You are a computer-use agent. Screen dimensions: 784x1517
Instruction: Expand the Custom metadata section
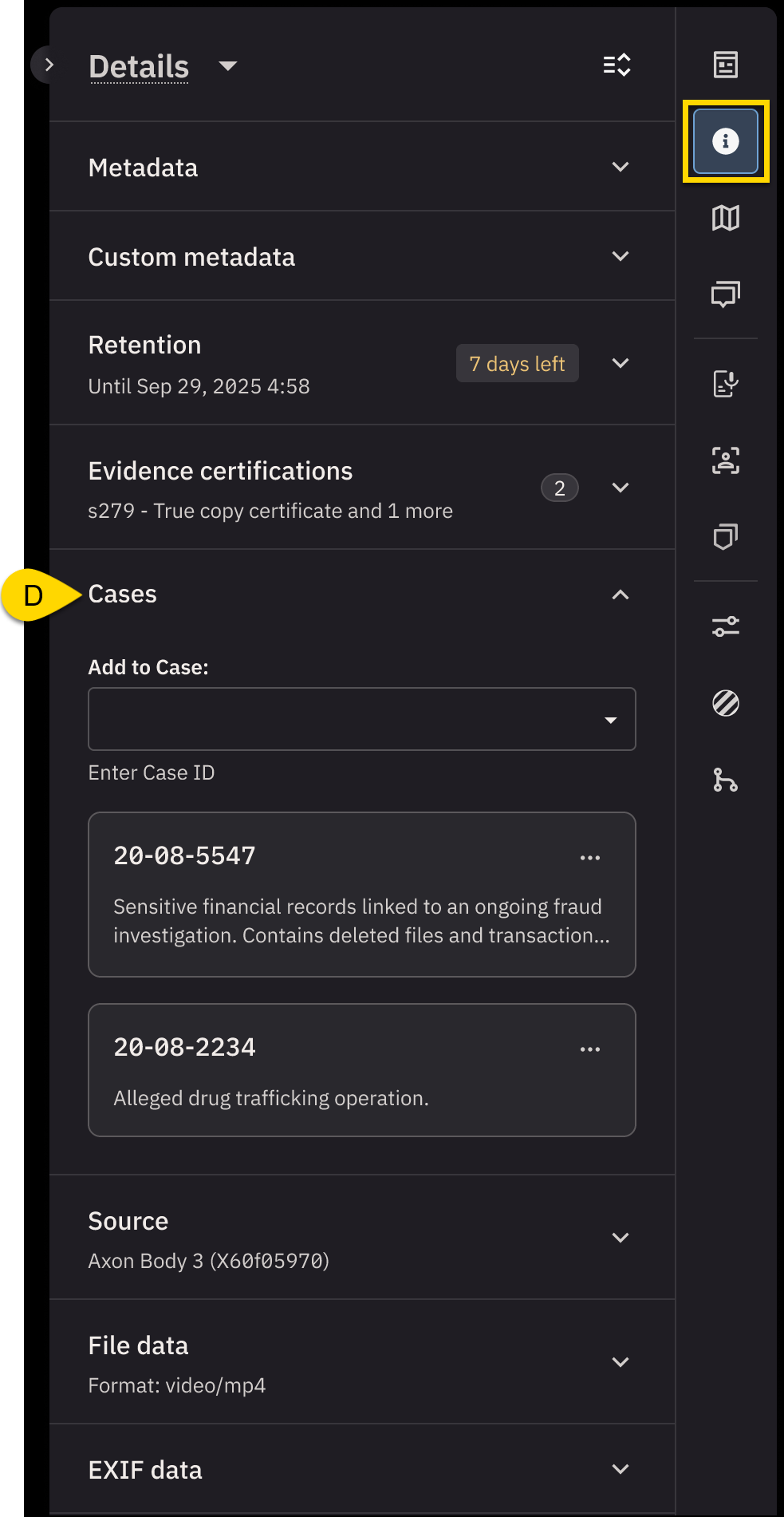click(620, 256)
